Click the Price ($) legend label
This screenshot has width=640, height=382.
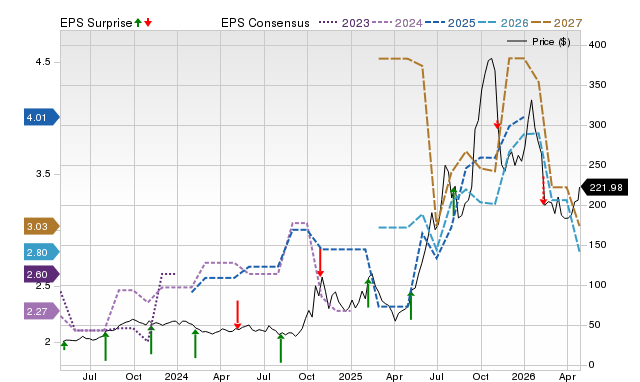[x=551, y=42]
